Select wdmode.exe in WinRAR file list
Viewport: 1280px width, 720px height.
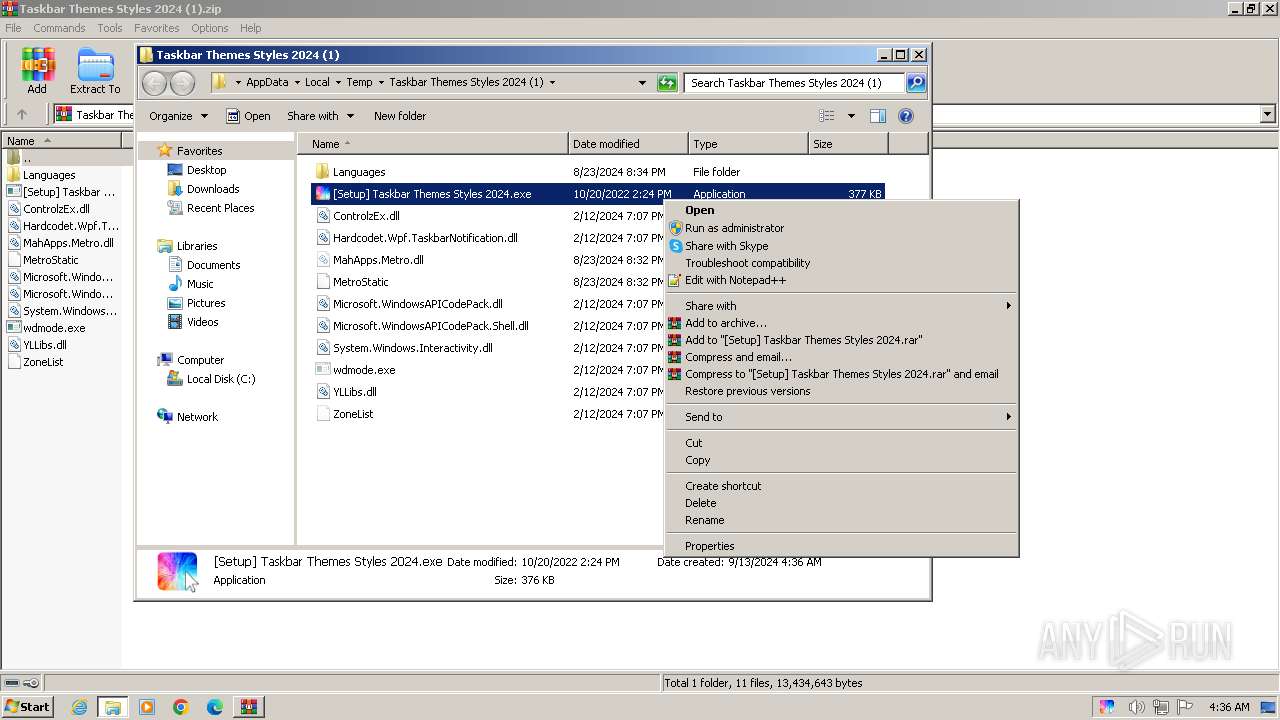point(46,328)
